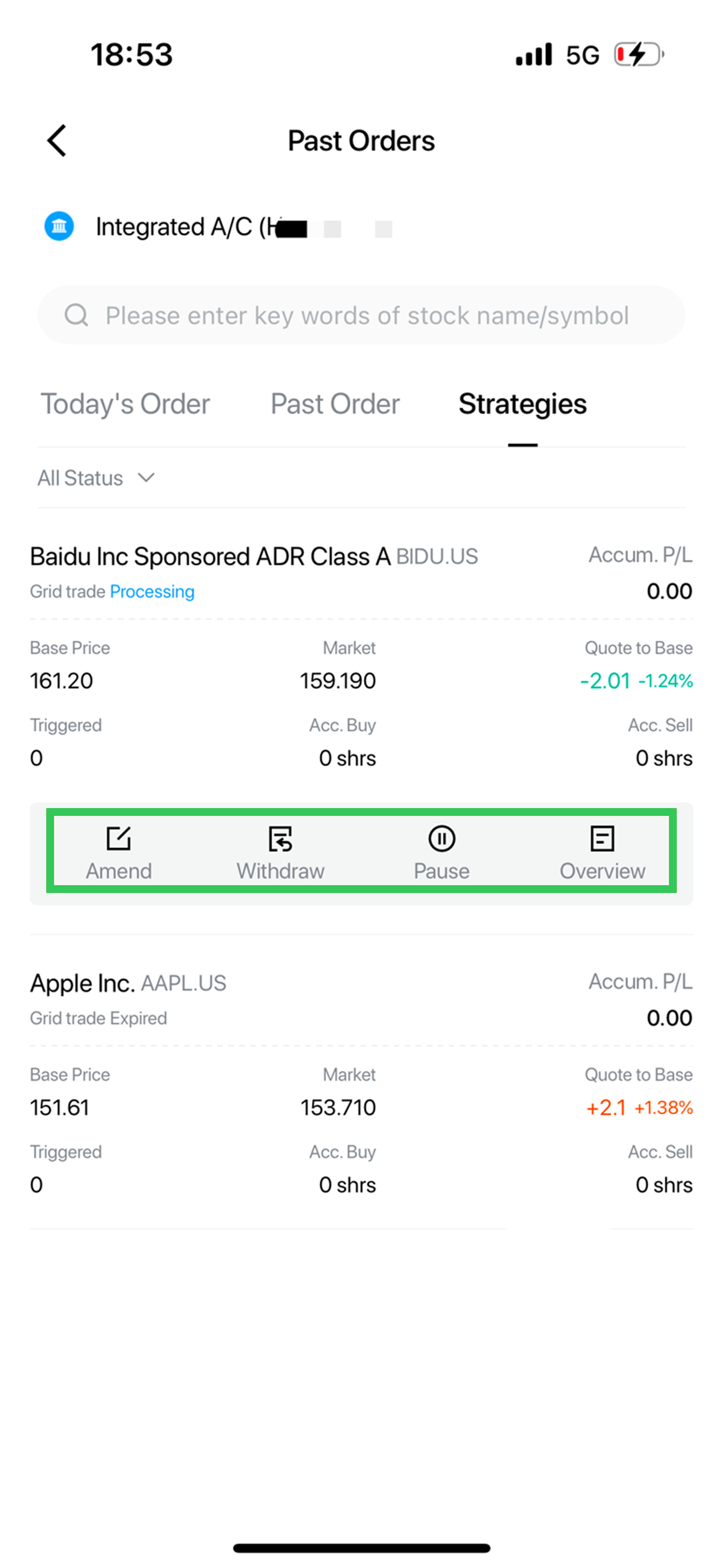The width and height of the screenshot is (723, 1568).
Task: Tap the battery charging indicator
Action: pyautogui.click(x=638, y=55)
